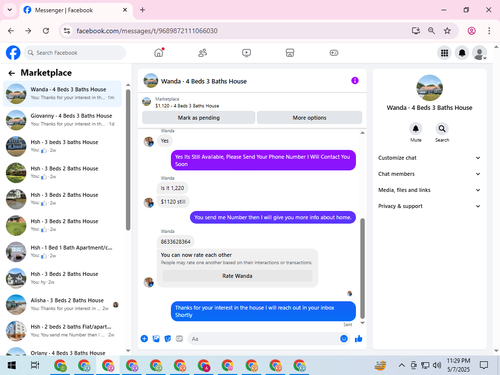Open Chrome three-dot menu
Image resolution: width=500 pixels, height=375 pixels.
489,31
